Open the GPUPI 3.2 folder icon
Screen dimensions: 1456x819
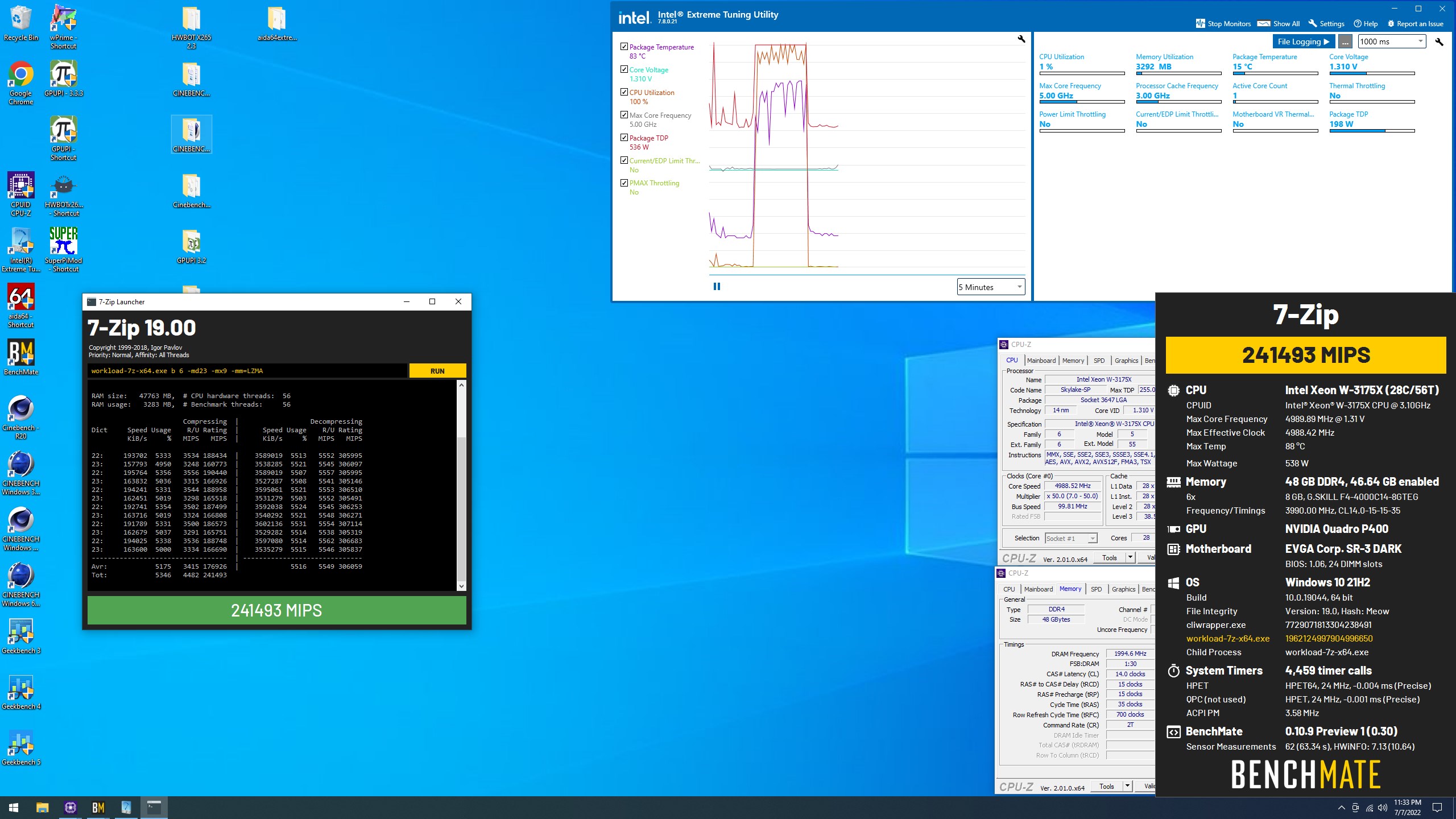pos(191,246)
